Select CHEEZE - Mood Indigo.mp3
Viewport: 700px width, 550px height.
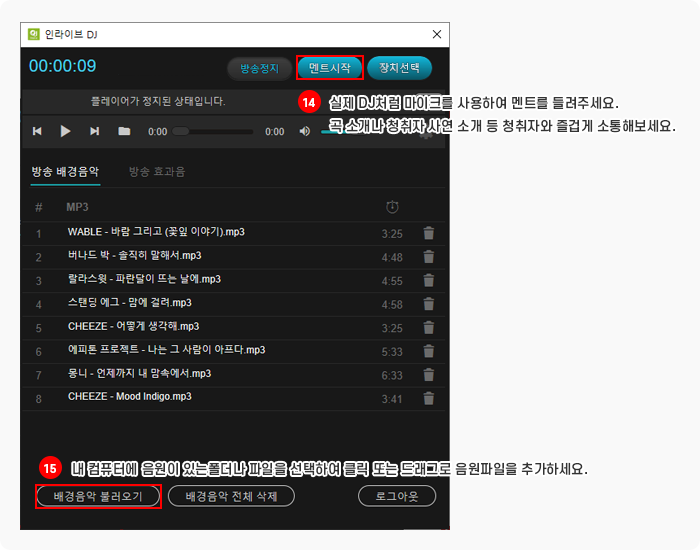[x=129, y=396]
